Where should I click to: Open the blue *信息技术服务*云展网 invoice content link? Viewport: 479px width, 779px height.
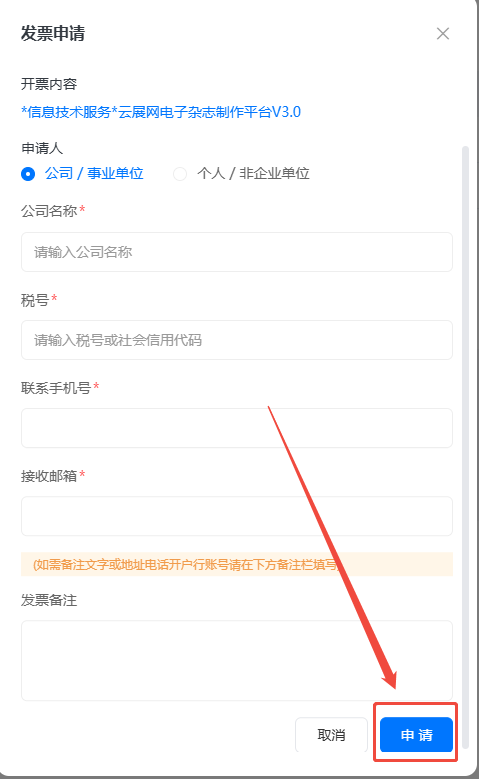161,112
